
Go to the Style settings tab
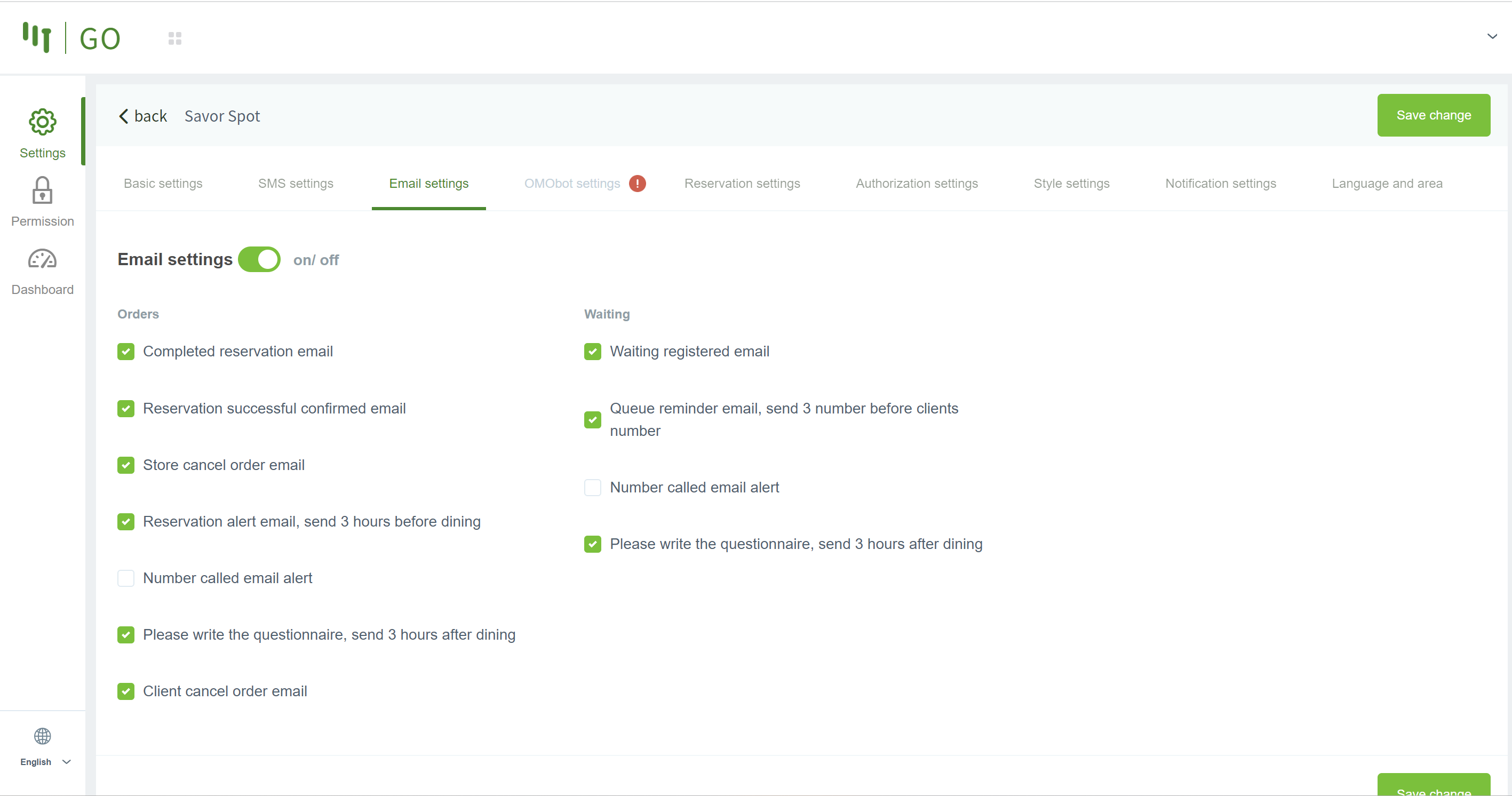[x=1071, y=184]
